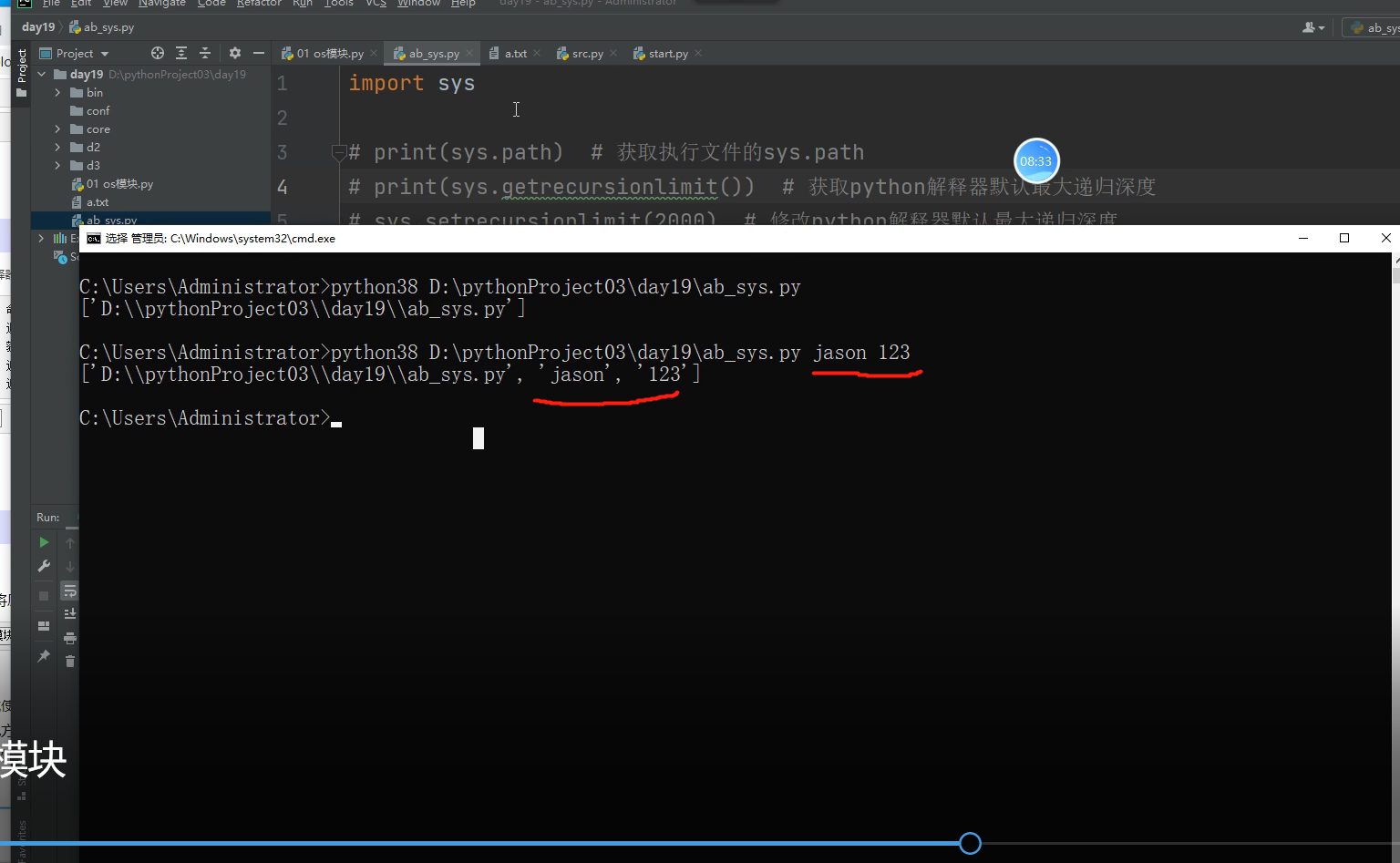Click the video progress bar handle
The width and height of the screenshot is (1400, 863).
[971, 844]
